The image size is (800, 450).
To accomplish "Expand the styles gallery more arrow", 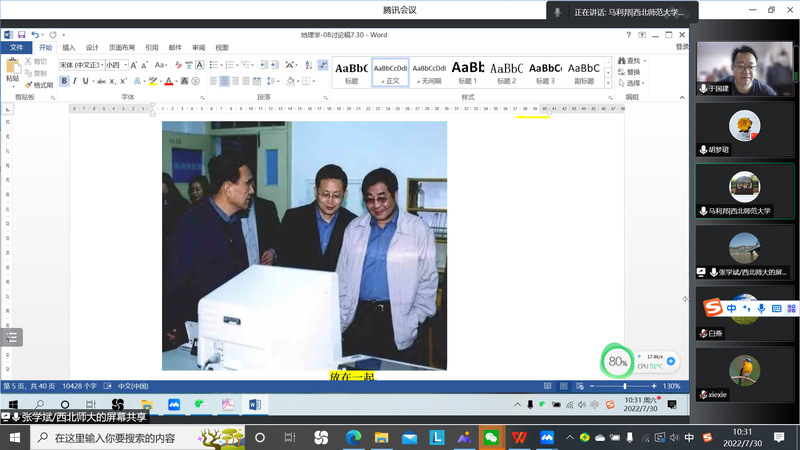I will (x=608, y=84).
